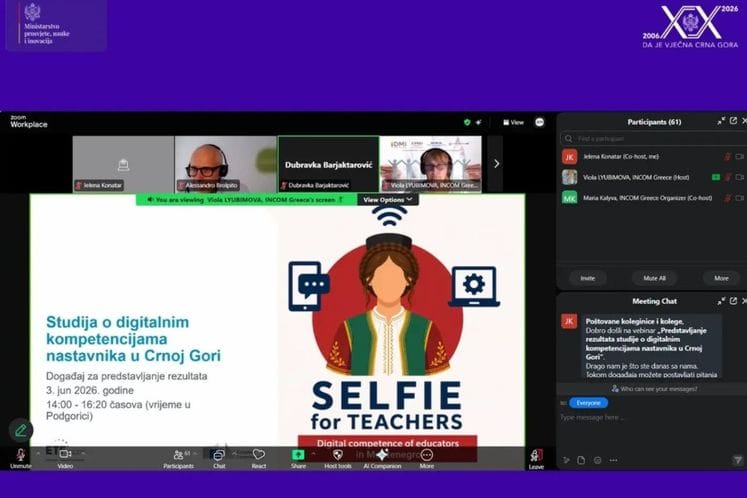747x498 pixels.
Task: Click Viola's green screen-sharing indicator
Action: [716, 177]
